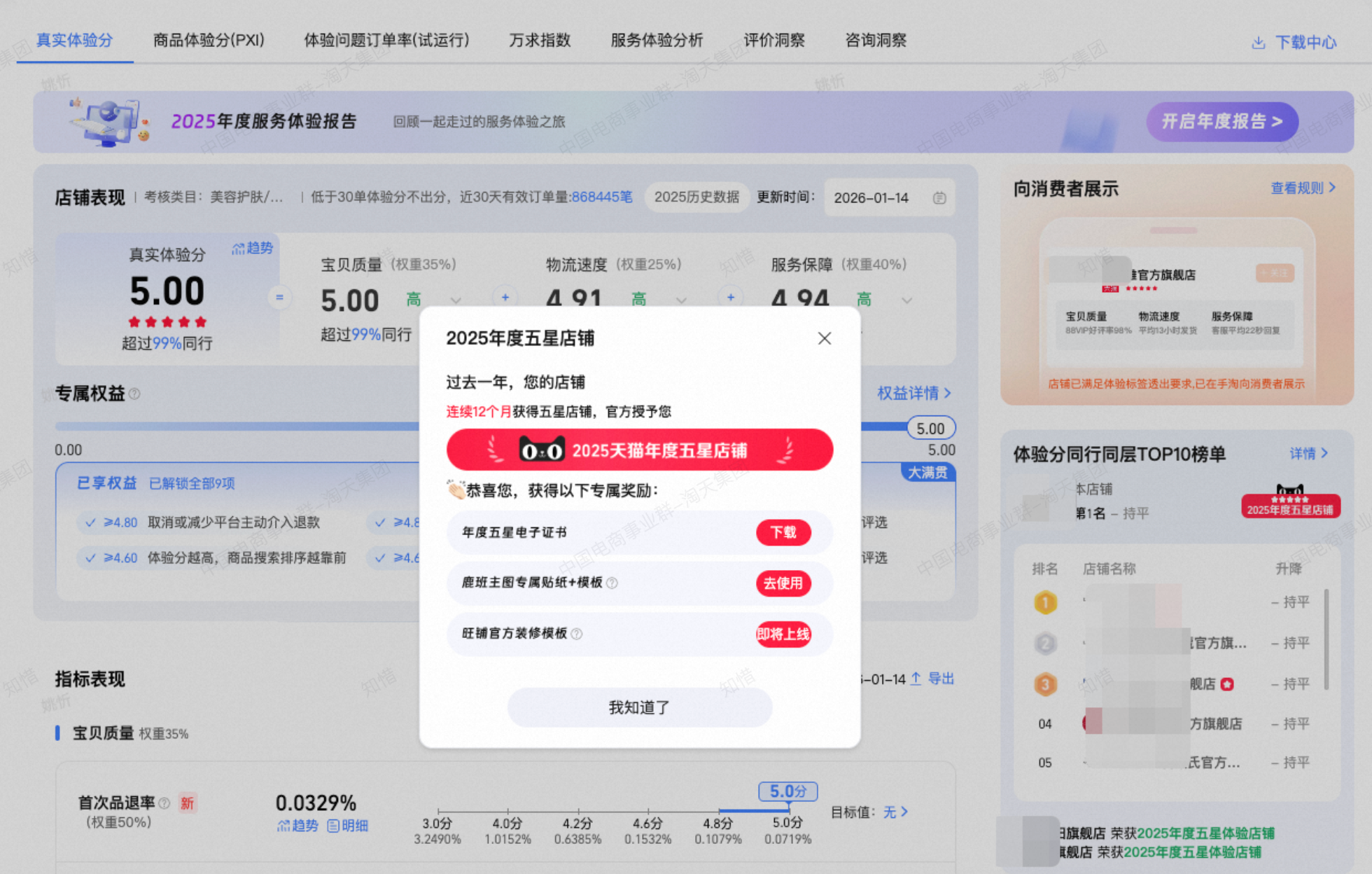Screen dimensions: 1372x874
Task: Click the 5.00 marker on benefits progress bar
Action: point(931,429)
